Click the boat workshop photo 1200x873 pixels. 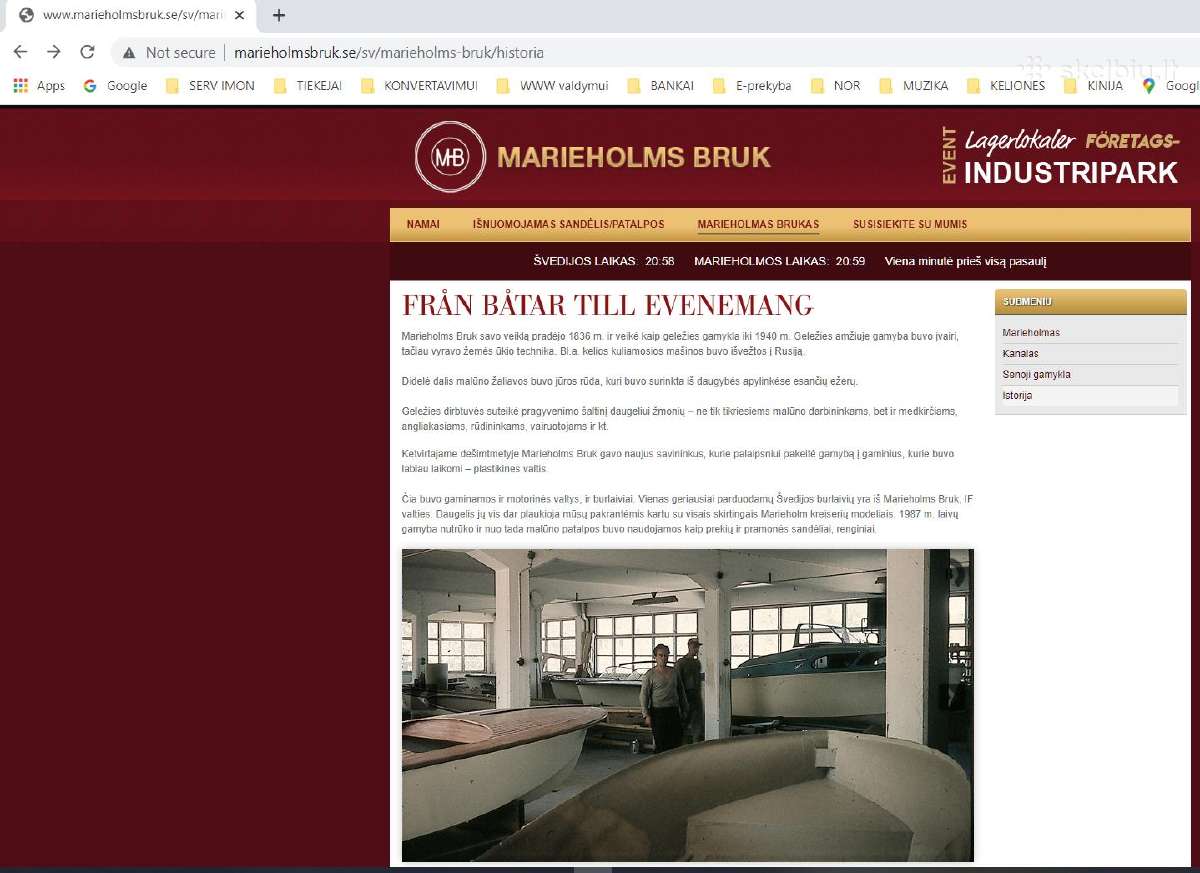[687, 705]
